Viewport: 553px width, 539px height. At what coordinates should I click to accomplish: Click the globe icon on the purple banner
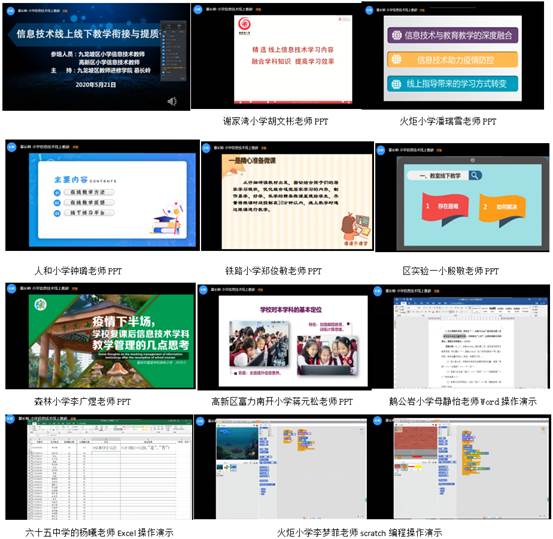click(x=397, y=35)
